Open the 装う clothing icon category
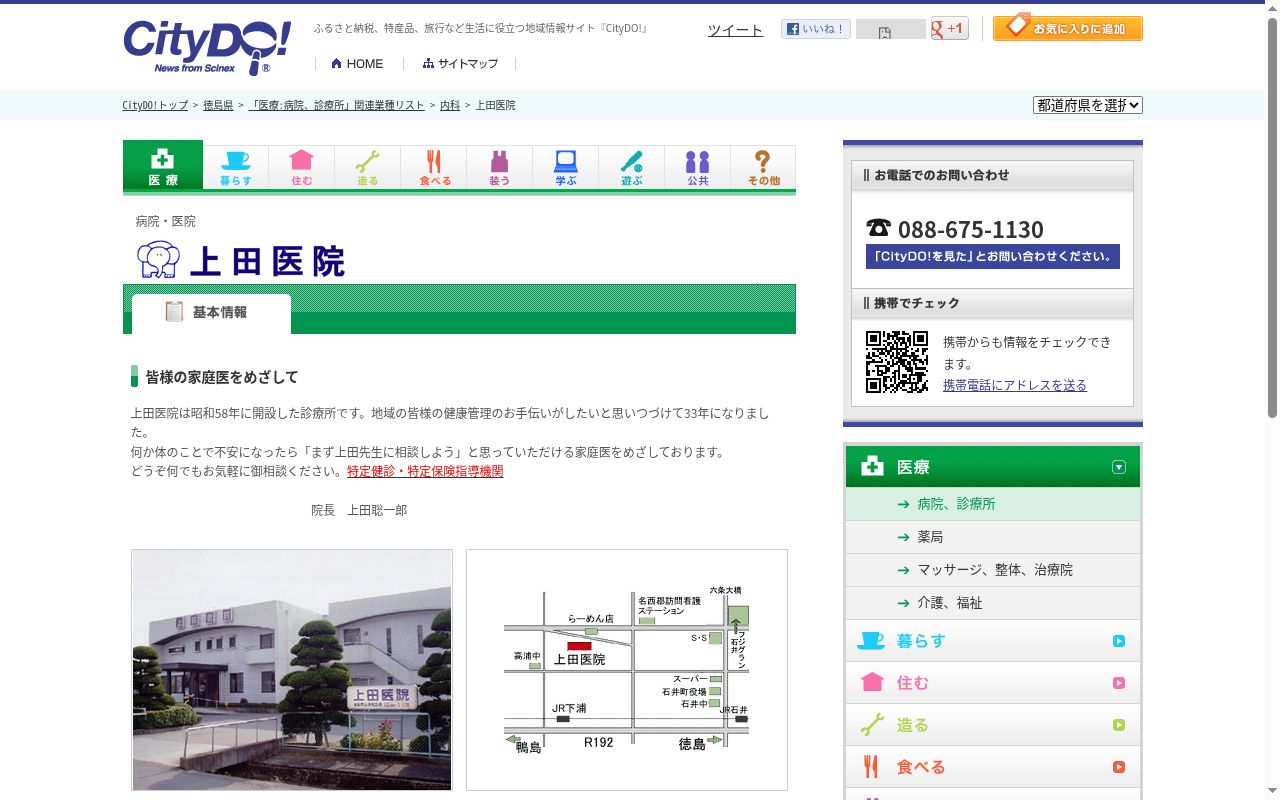The height and width of the screenshot is (800, 1280). 500,167
